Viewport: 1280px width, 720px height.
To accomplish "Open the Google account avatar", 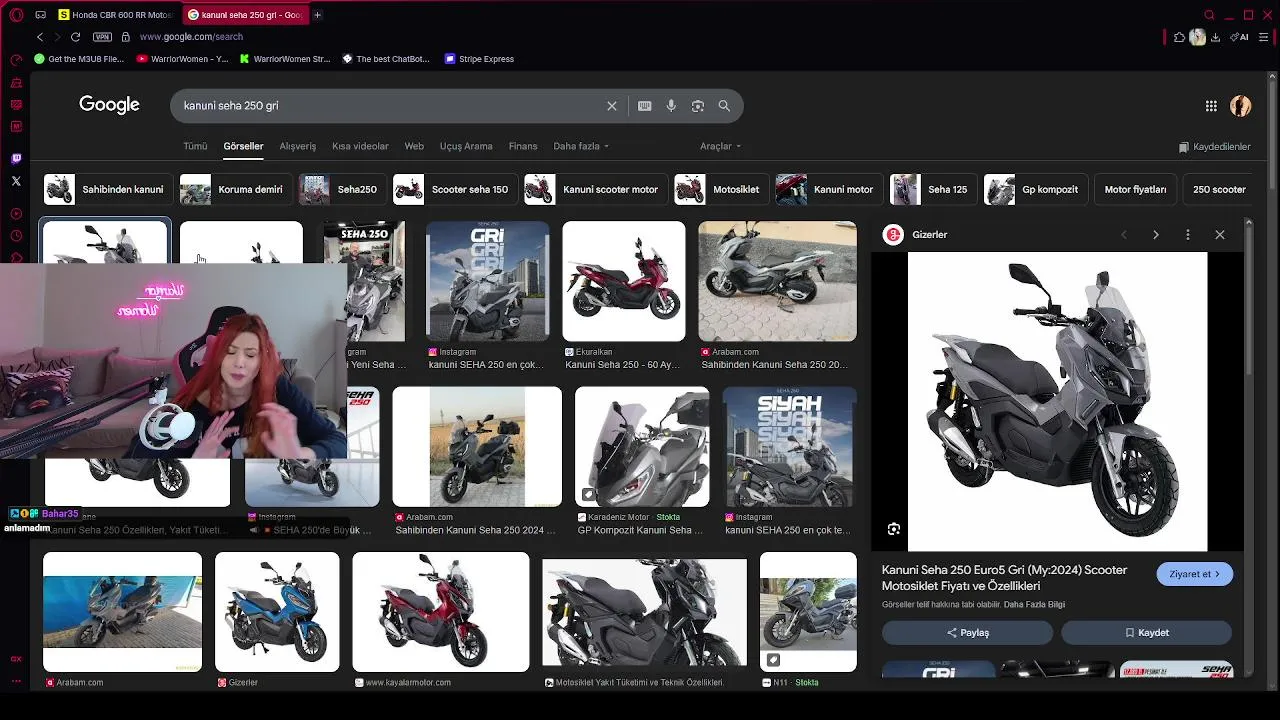I will pos(1241,106).
